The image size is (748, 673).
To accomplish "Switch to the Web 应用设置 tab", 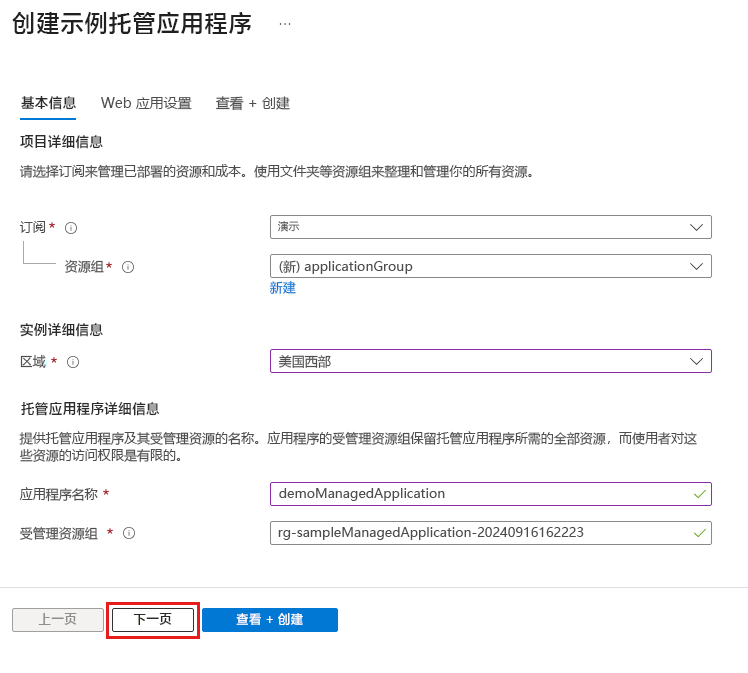I will click(146, 103).
